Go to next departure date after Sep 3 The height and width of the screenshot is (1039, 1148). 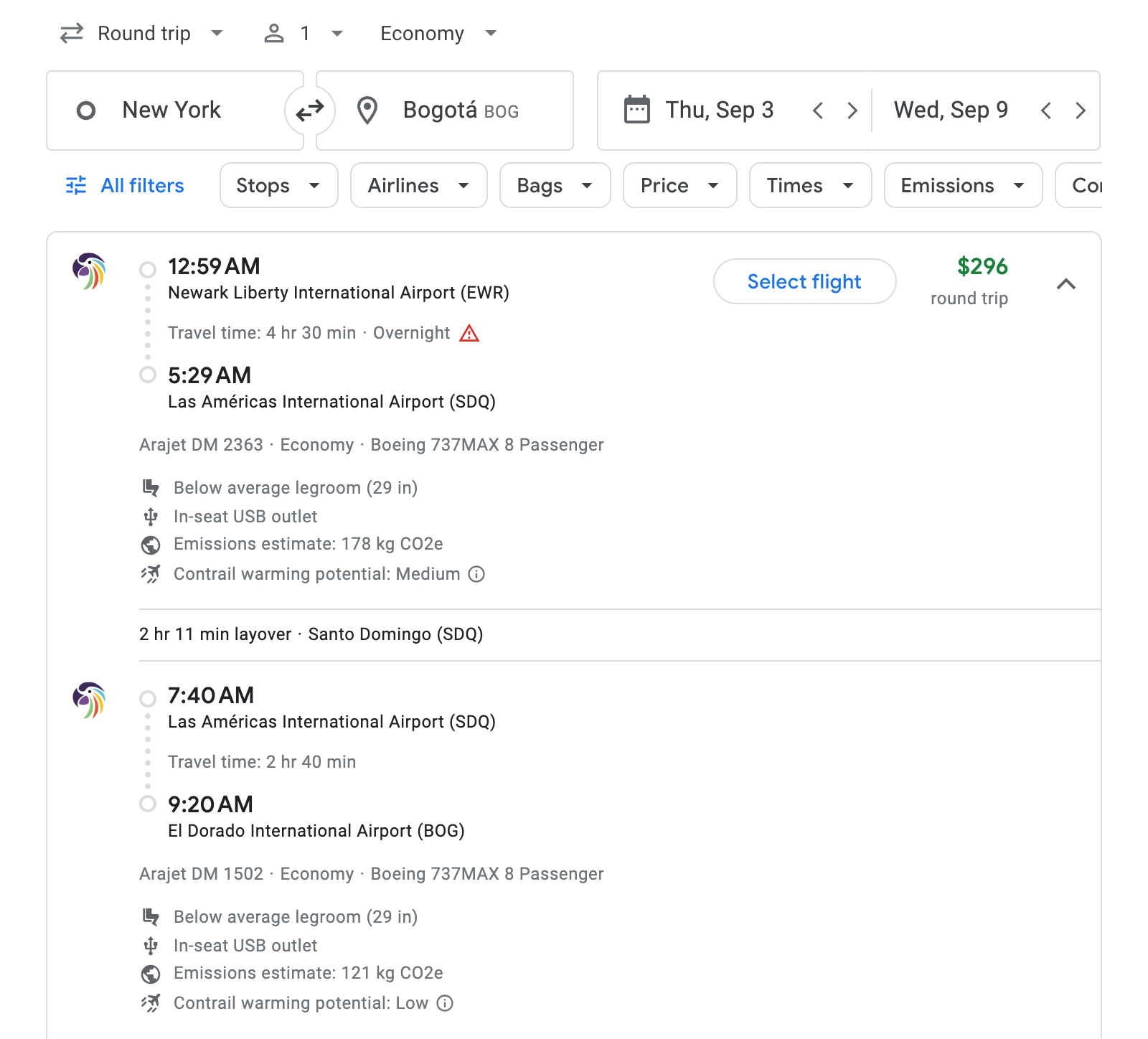tap(852, 111)
